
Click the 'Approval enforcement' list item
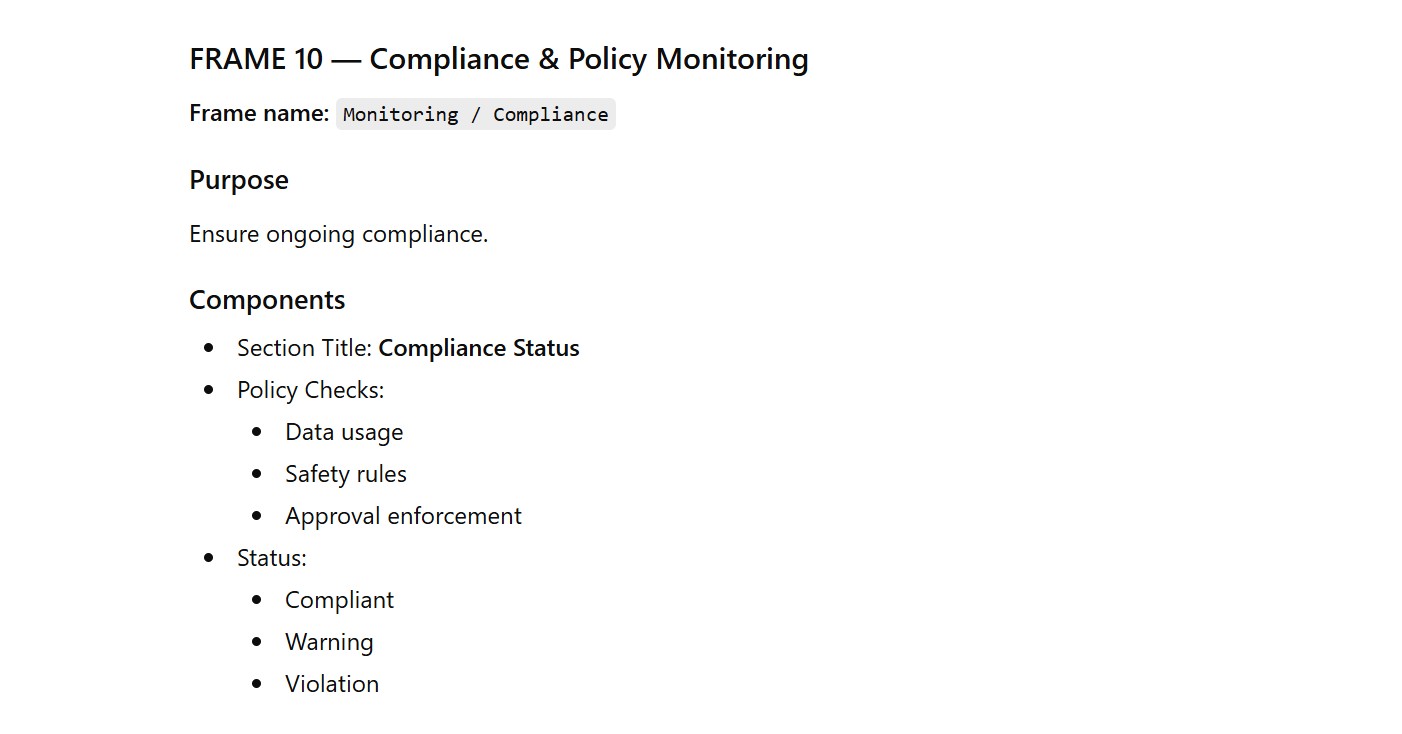[x=403, y=516]
